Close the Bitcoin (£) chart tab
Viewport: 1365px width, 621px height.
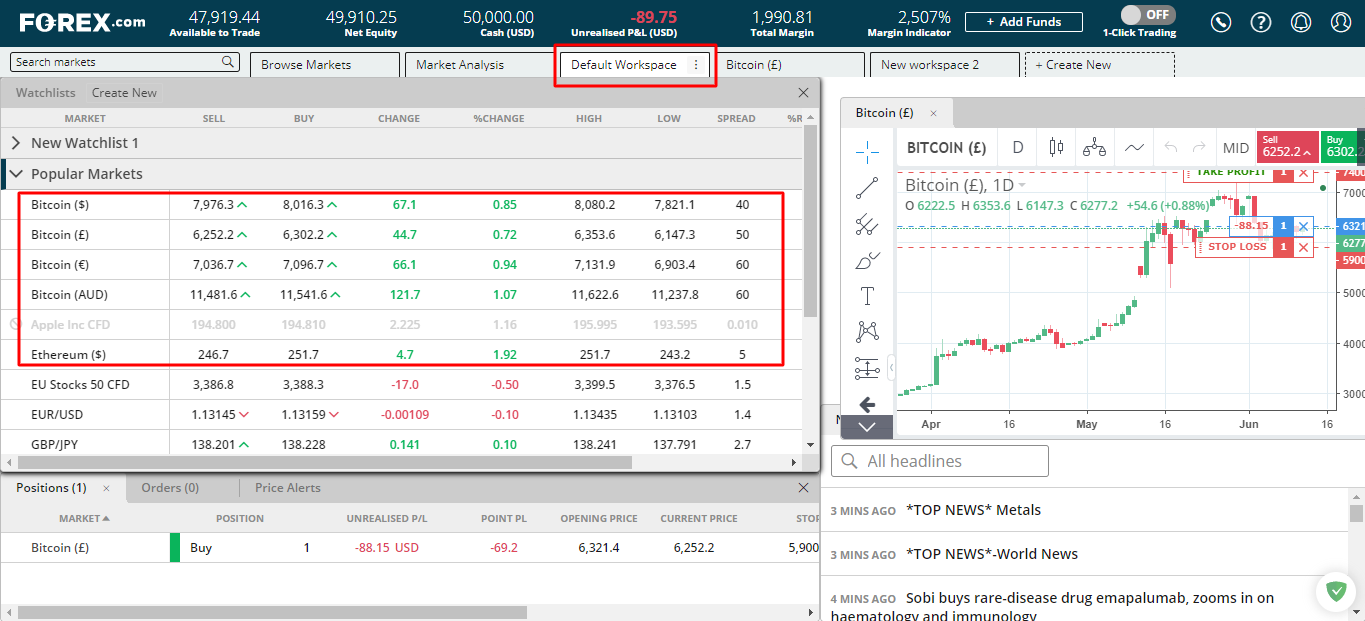point(934,113)
